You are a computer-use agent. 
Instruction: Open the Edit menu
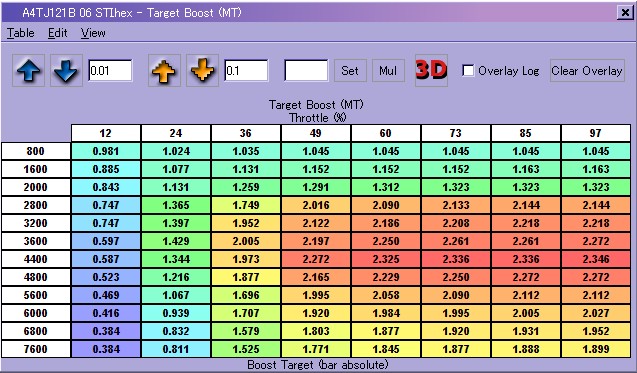coord(57,33)
